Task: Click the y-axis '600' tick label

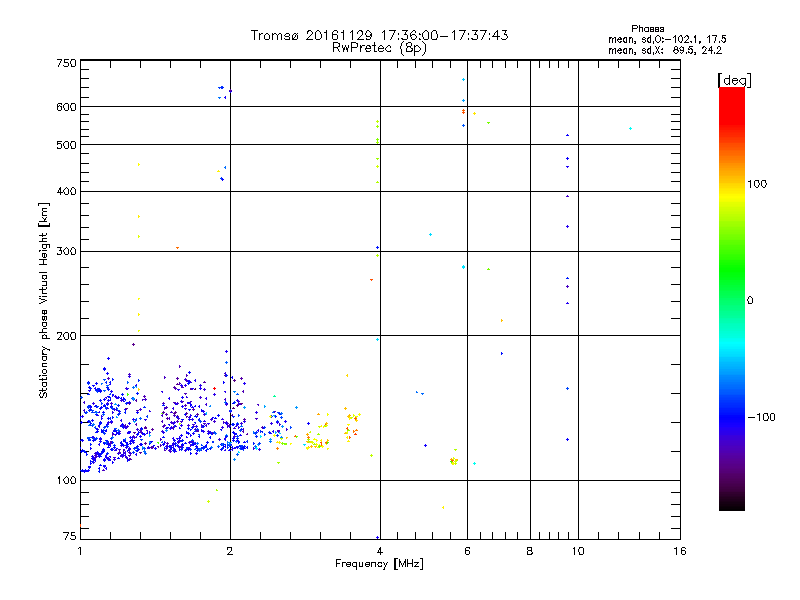Action: 66,107
